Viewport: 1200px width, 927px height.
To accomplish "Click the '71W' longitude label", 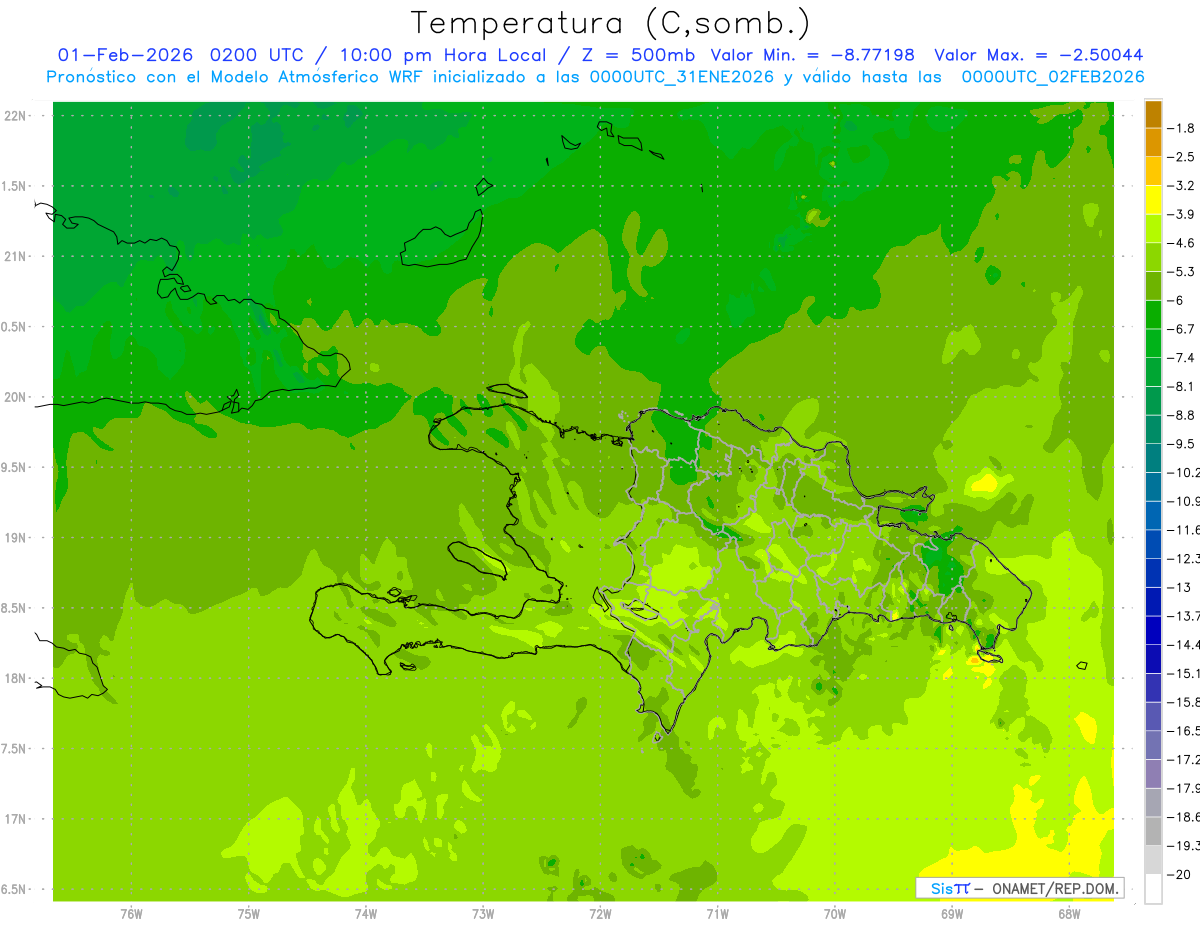I will [x=717, y=913].
